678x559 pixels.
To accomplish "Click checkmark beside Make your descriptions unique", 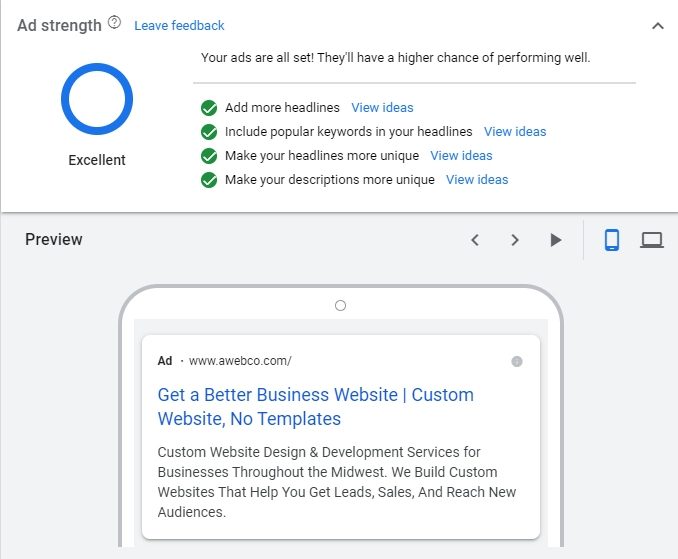I will pyautogui.click(x=209, y=180).
